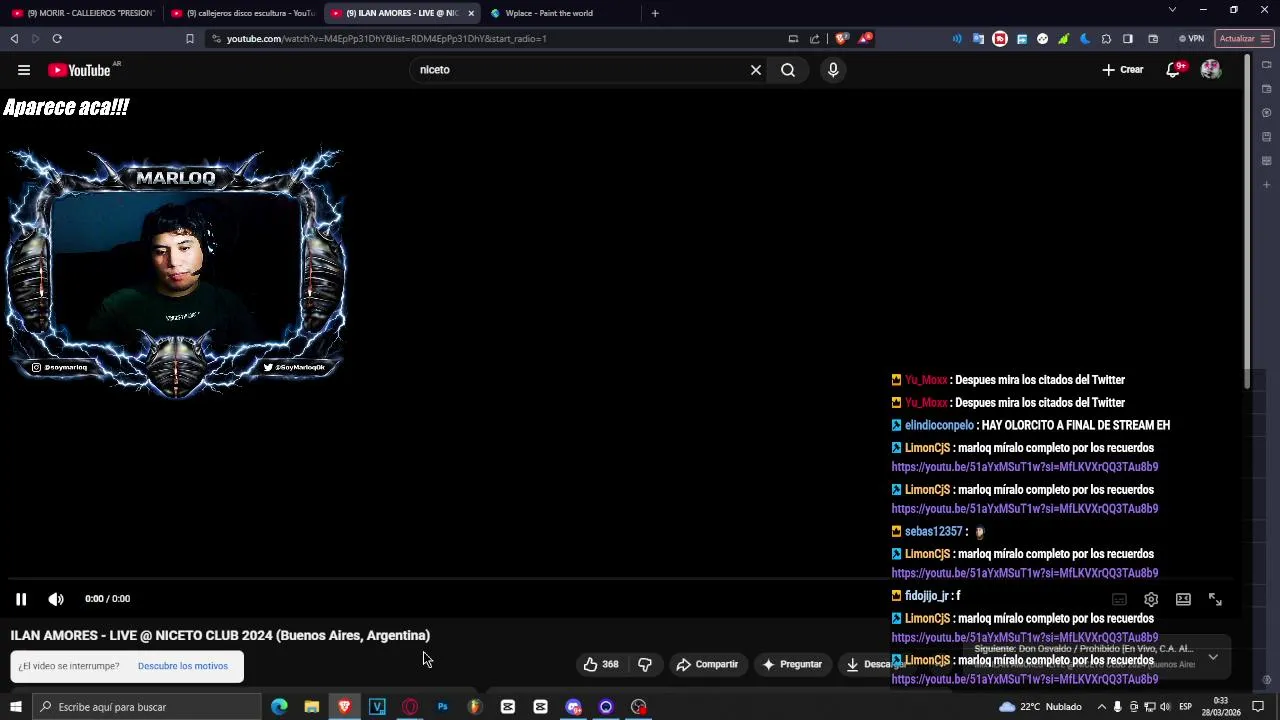Open the Windows Start menu
The width and height of the screenshot is (1280, 720).
16,707
